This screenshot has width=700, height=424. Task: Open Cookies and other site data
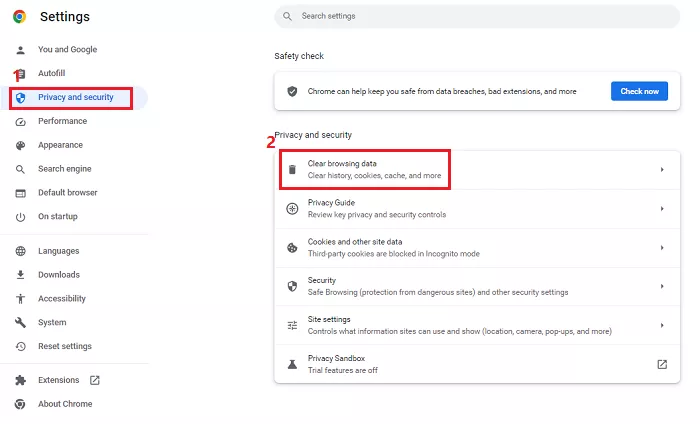pos(477,248)
